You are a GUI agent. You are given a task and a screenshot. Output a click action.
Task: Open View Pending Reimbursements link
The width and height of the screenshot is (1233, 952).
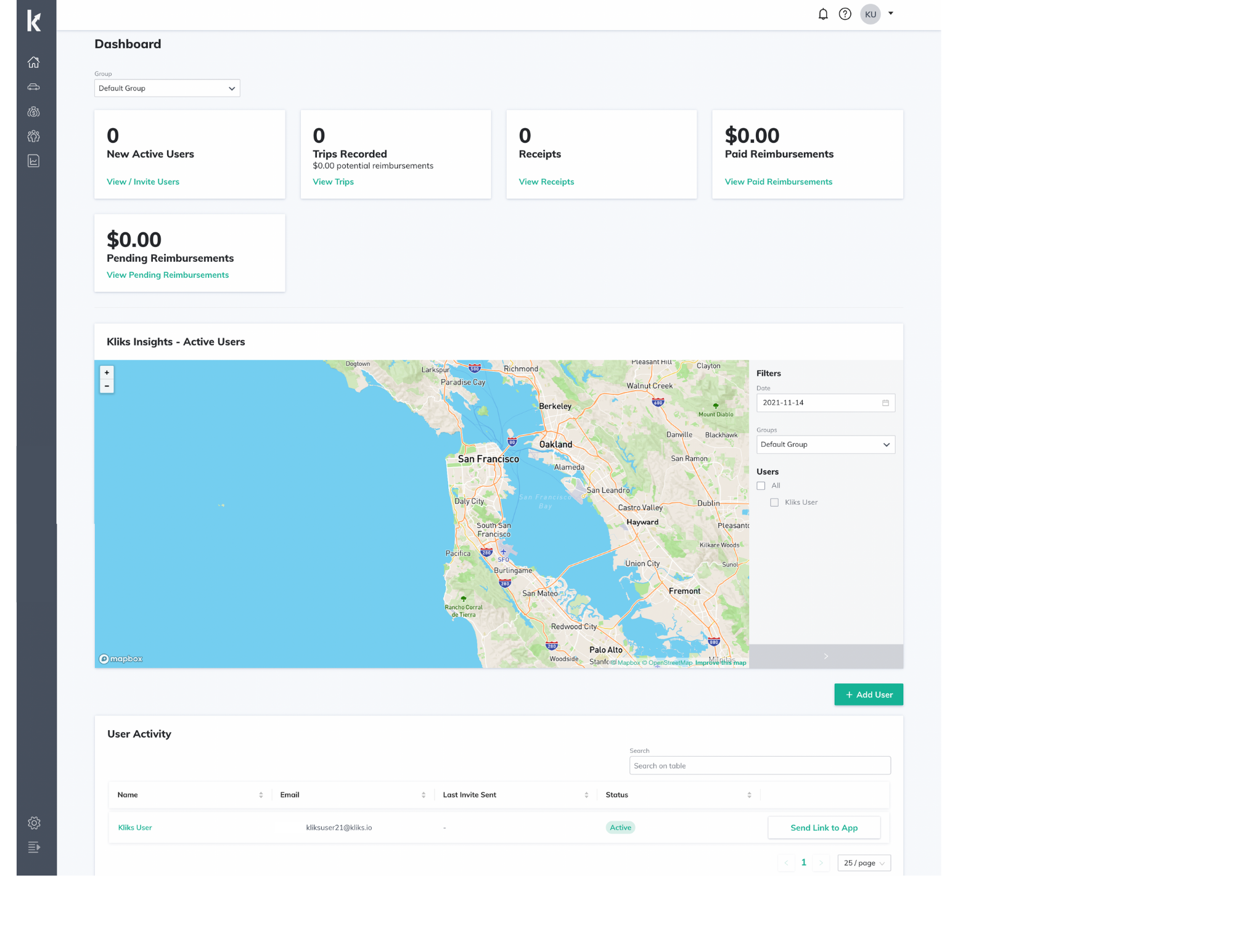[x=168, y=275]
